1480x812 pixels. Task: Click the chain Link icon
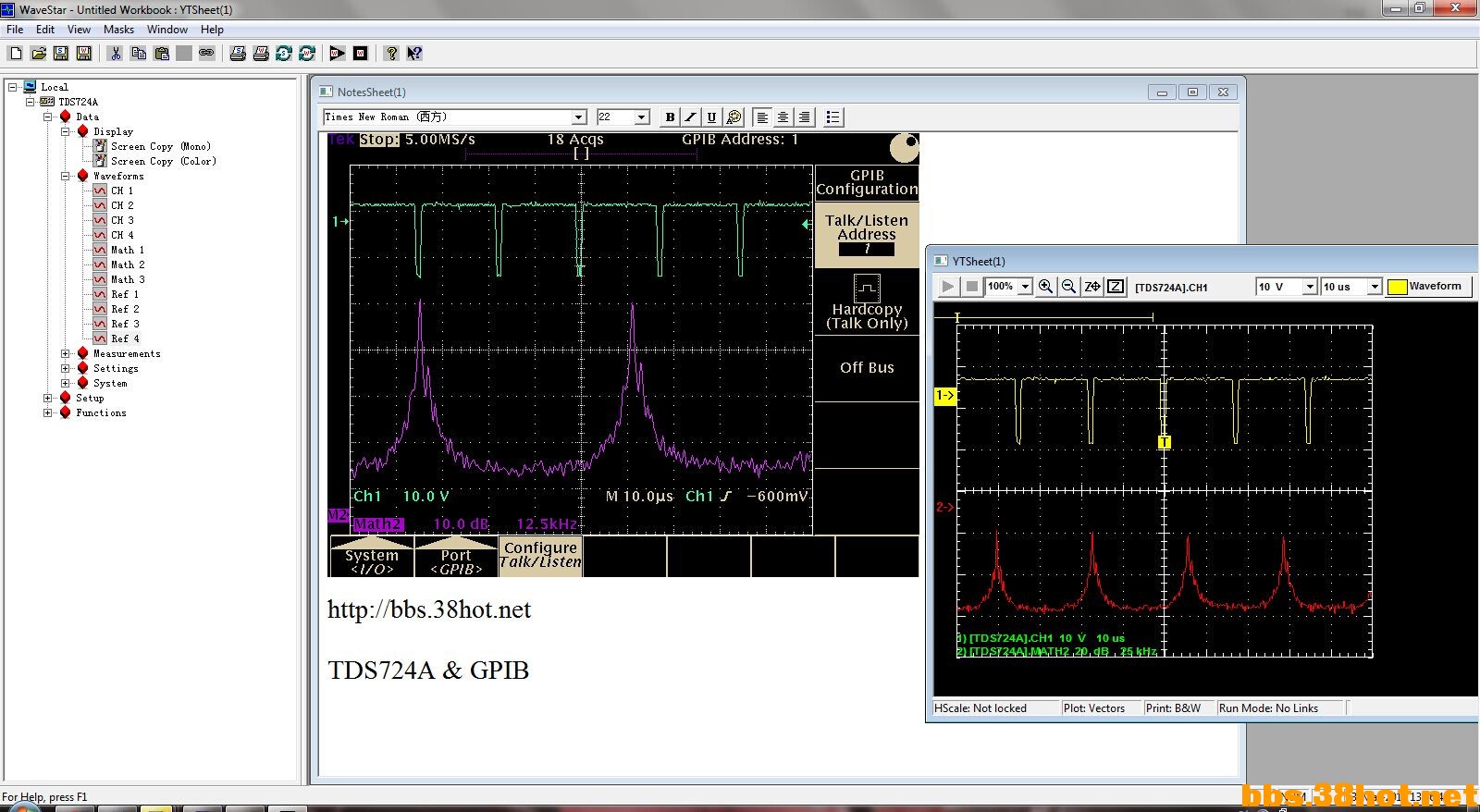point(206,54)
